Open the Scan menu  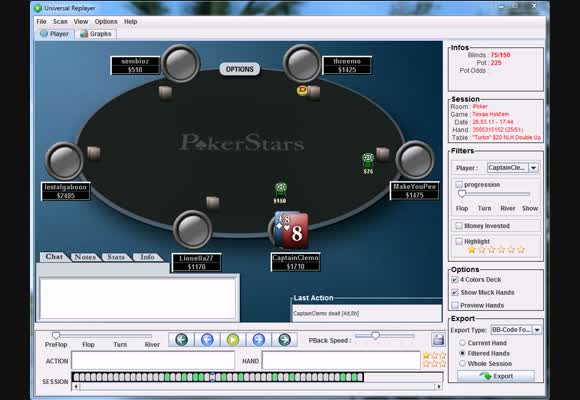point(60,21)
